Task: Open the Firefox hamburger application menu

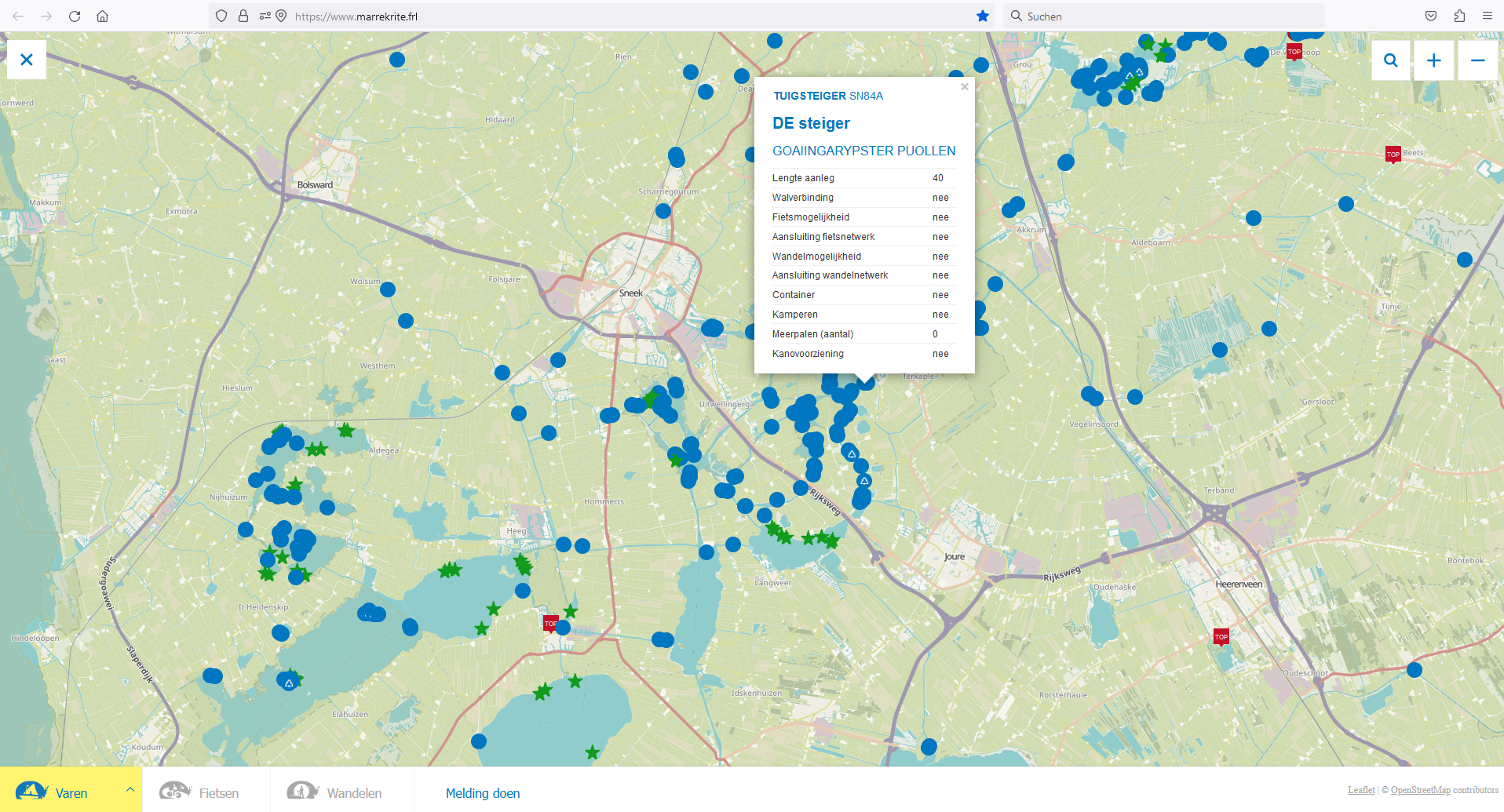Action: click(x=1487, y=16)
